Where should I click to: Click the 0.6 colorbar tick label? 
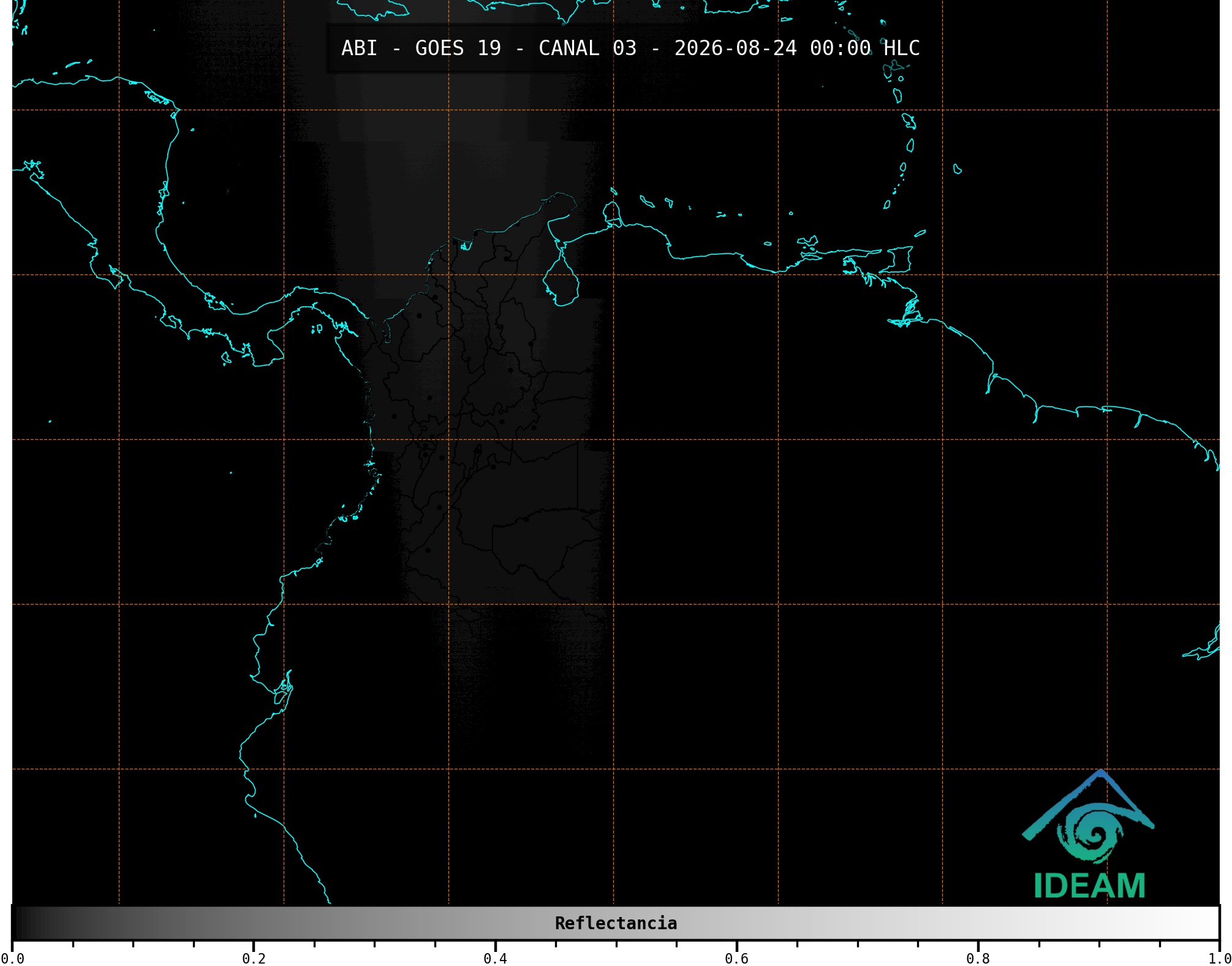click(x=736, y=959)
